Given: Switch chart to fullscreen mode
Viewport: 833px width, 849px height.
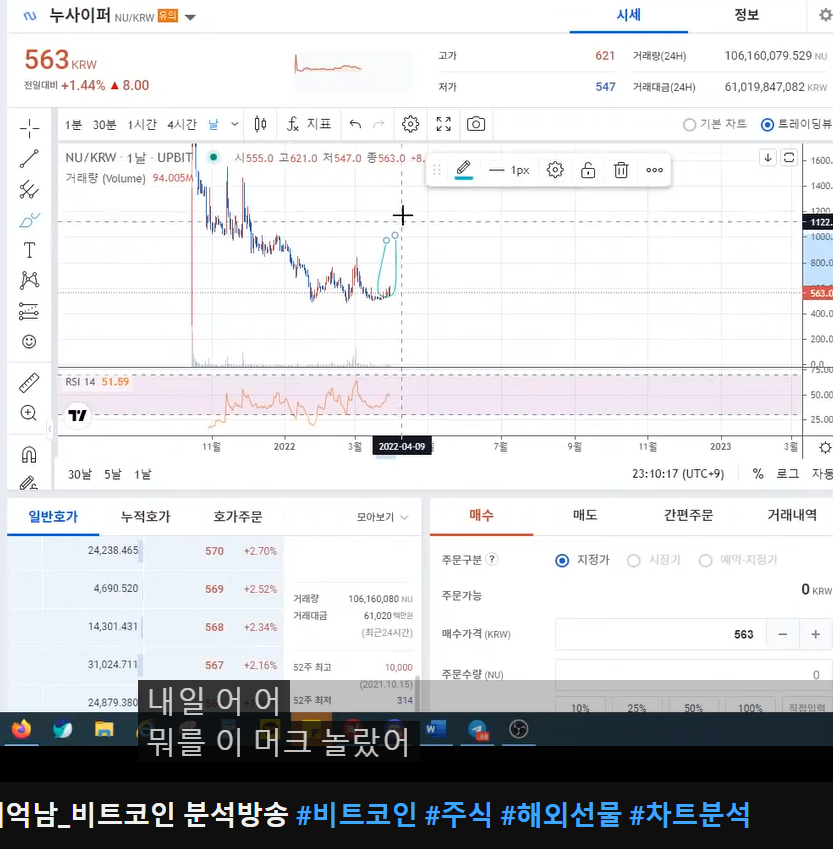Looking at the screenshot, I should pos(444,124).
